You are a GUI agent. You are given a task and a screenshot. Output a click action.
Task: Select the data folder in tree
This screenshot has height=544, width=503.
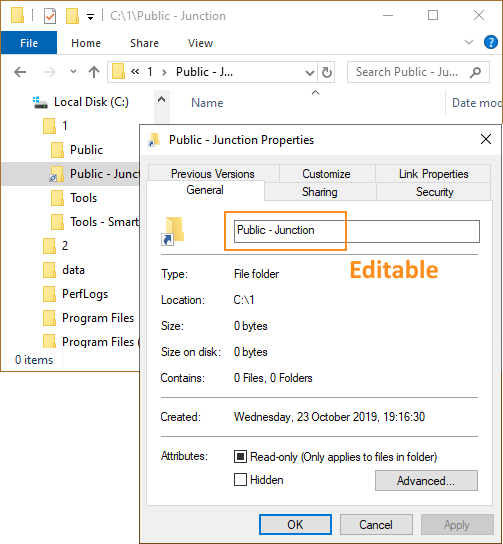coord(73,270)
